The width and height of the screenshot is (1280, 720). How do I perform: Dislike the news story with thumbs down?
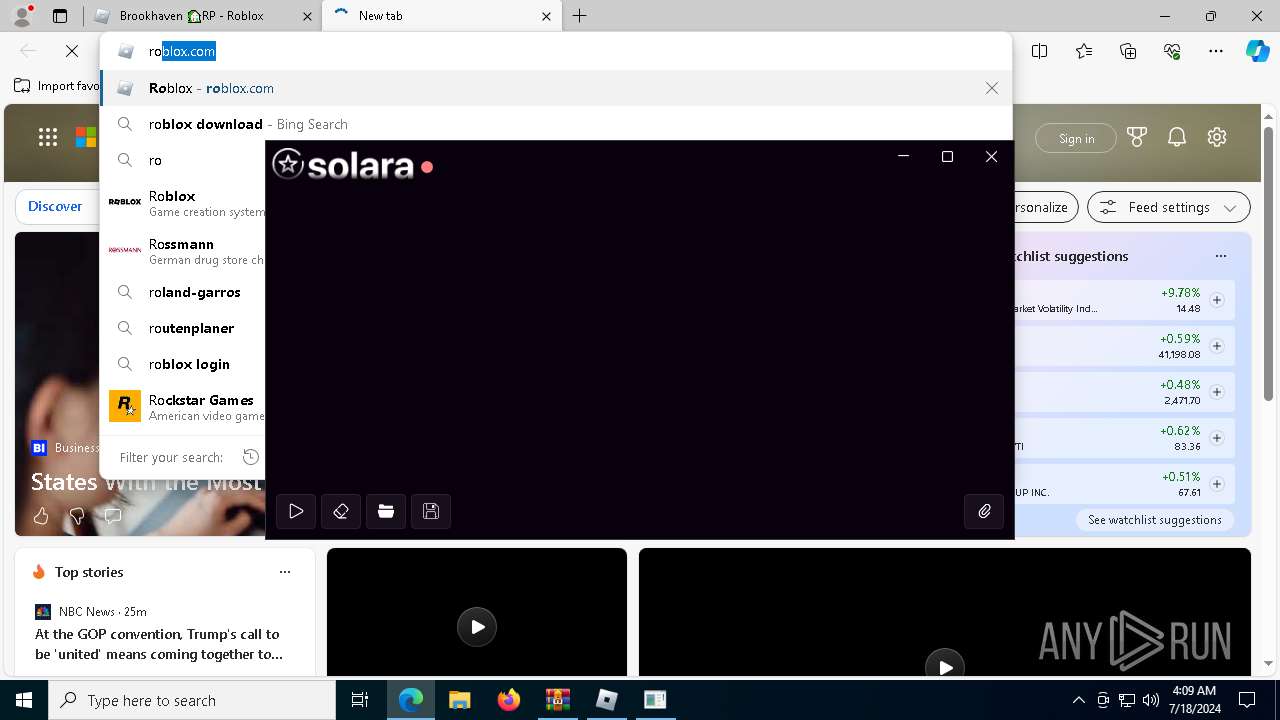[77, 516]
